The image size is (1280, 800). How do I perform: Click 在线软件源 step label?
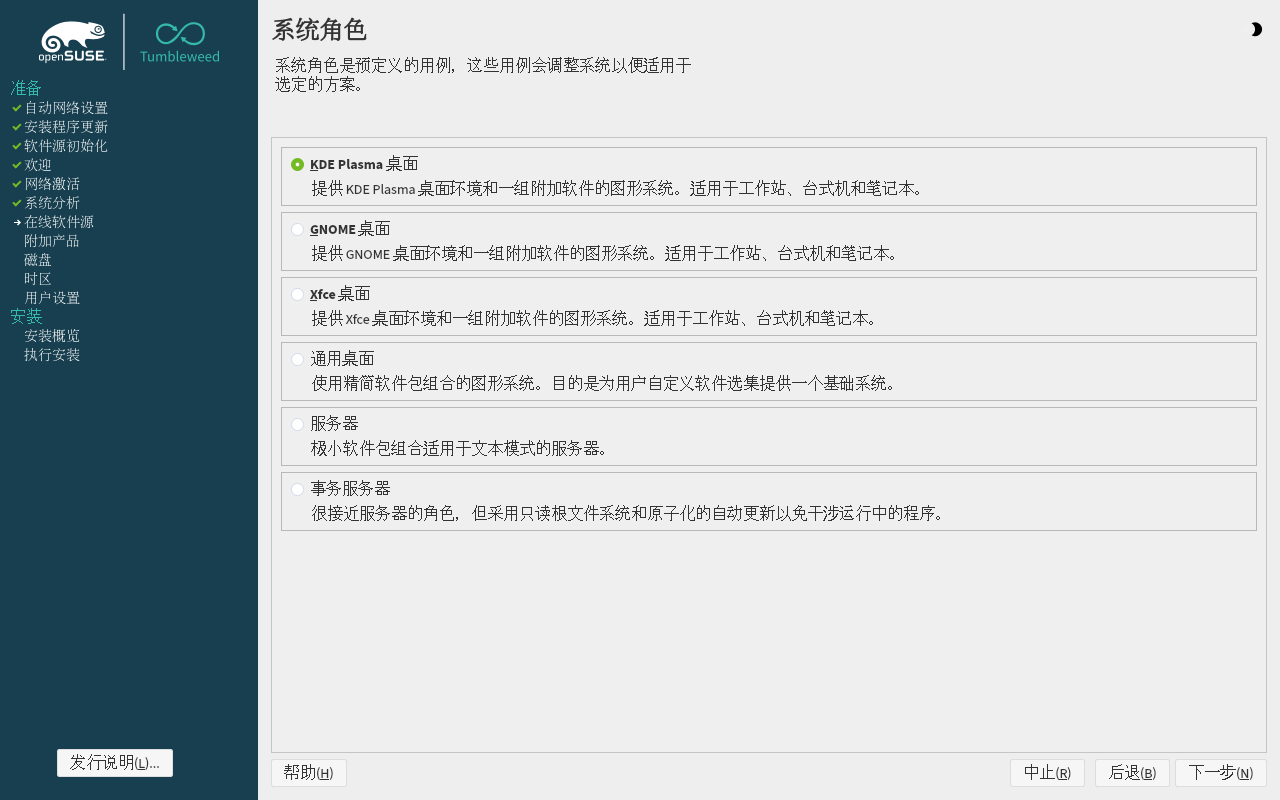pos(59,222)
